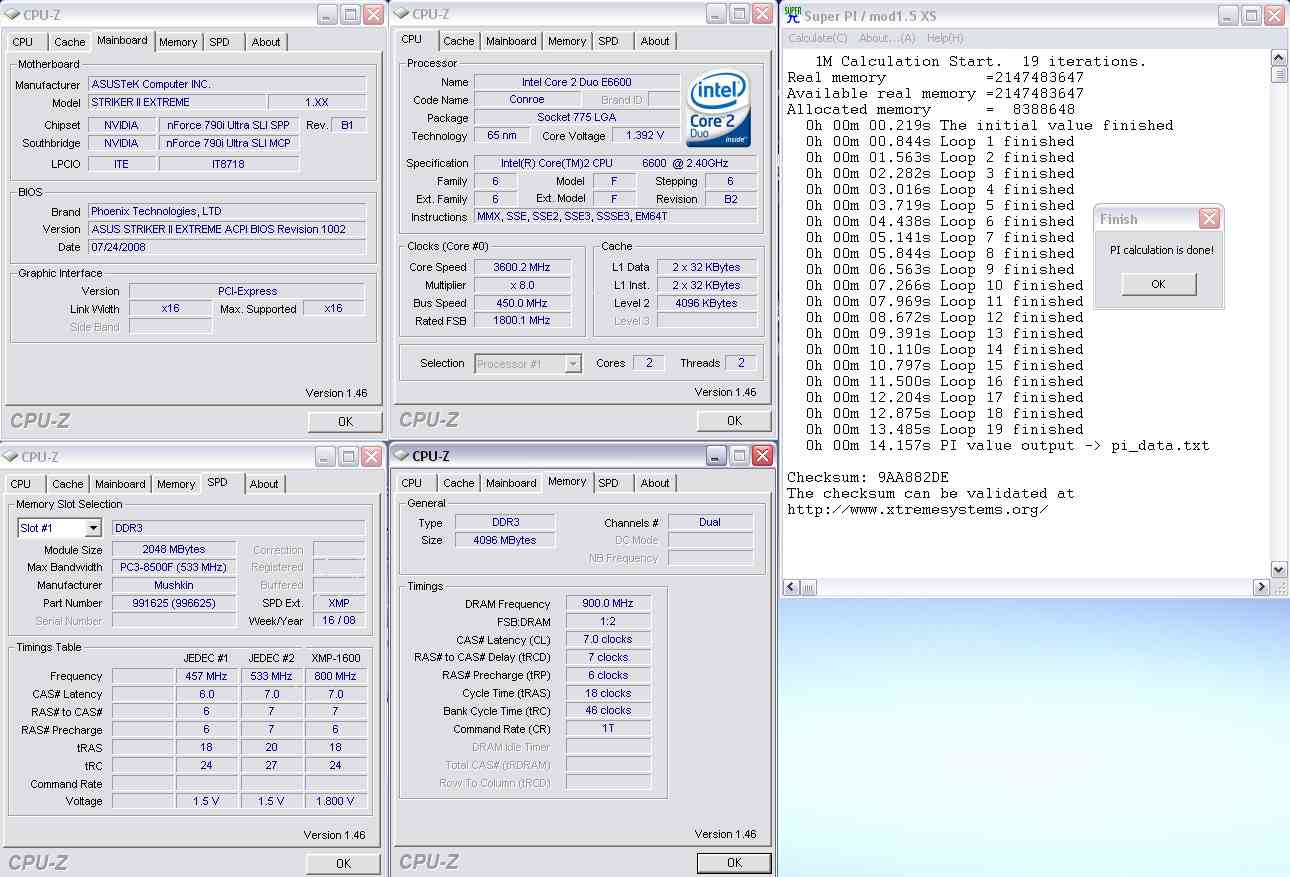The width and height of the screenshot is (1290, 877).
Task: Click the http://www.xtremesystems.org/ text
Action: point(917,509)
